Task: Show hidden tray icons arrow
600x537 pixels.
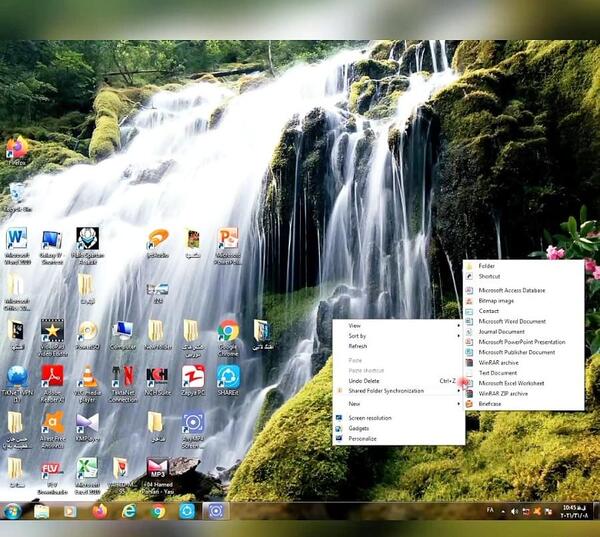Action: (503, 511)
